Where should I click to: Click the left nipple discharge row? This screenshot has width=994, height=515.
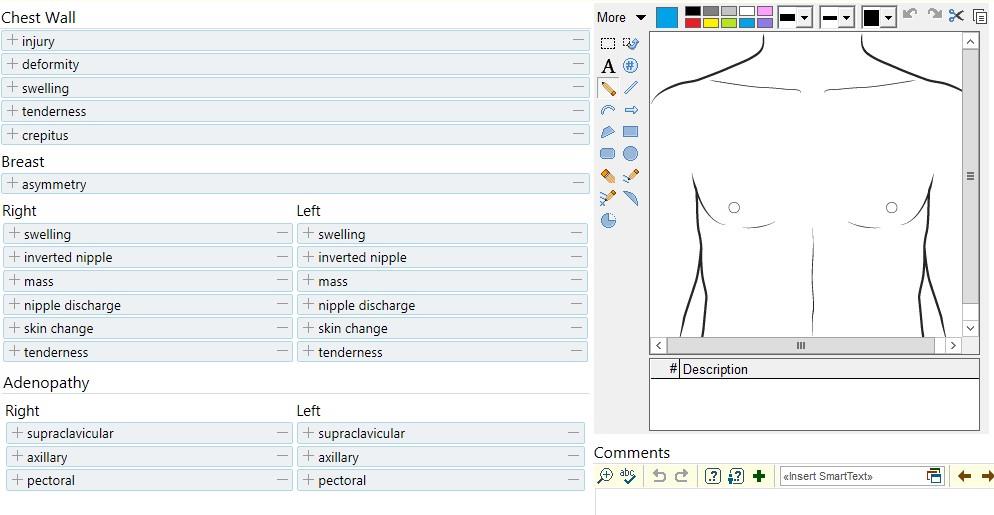tap(440, 305)
